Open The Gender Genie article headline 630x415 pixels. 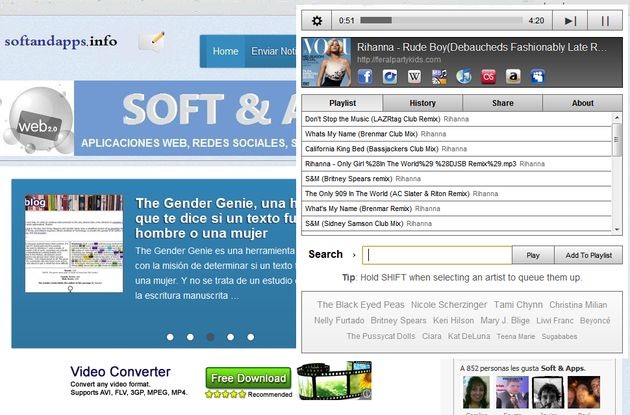(216, 218)
